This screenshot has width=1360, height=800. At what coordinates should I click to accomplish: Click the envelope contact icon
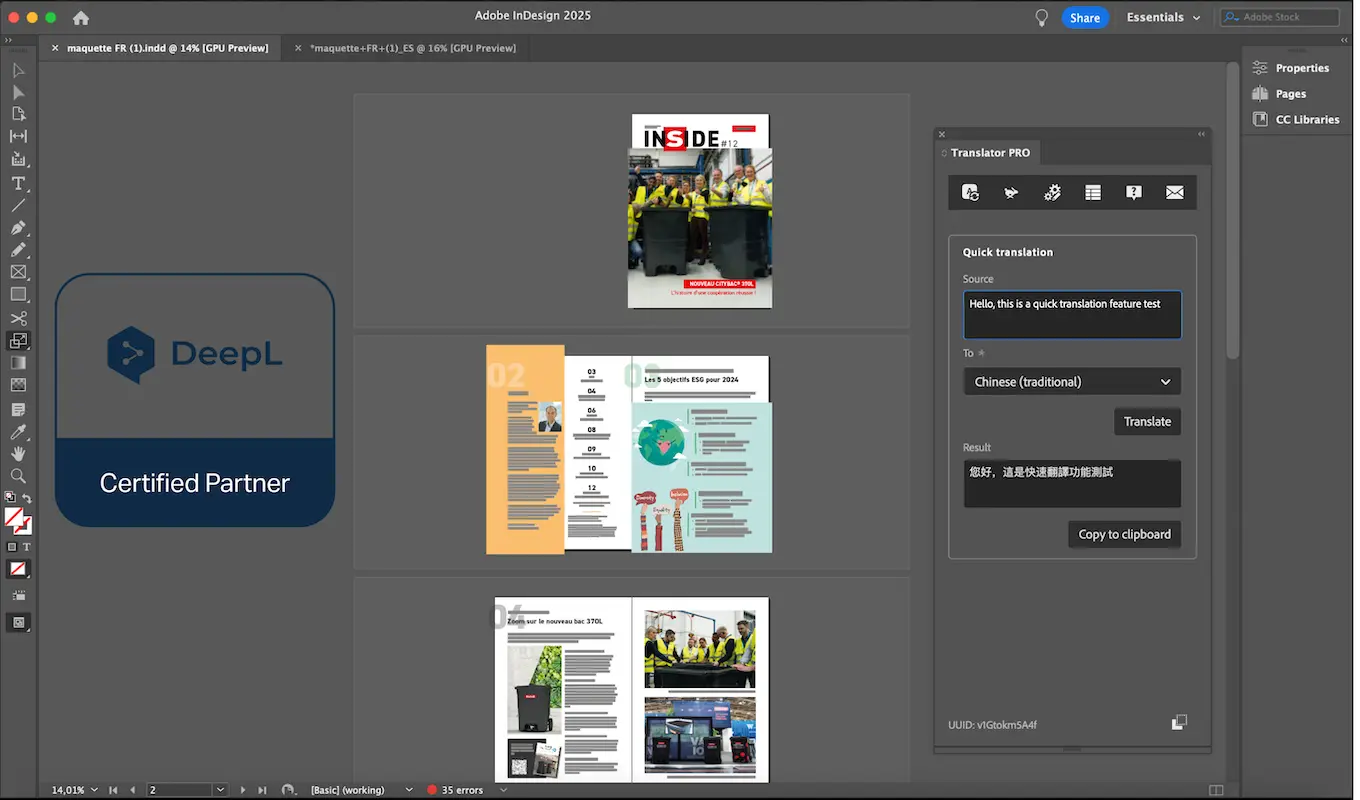pos(1174,193)
